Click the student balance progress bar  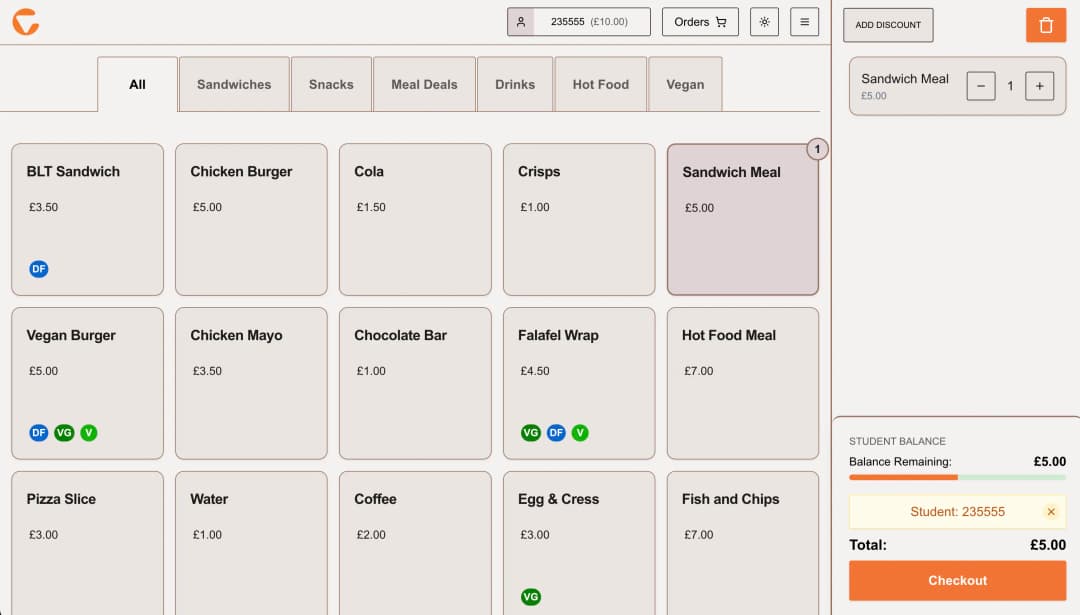pos(957,477)
